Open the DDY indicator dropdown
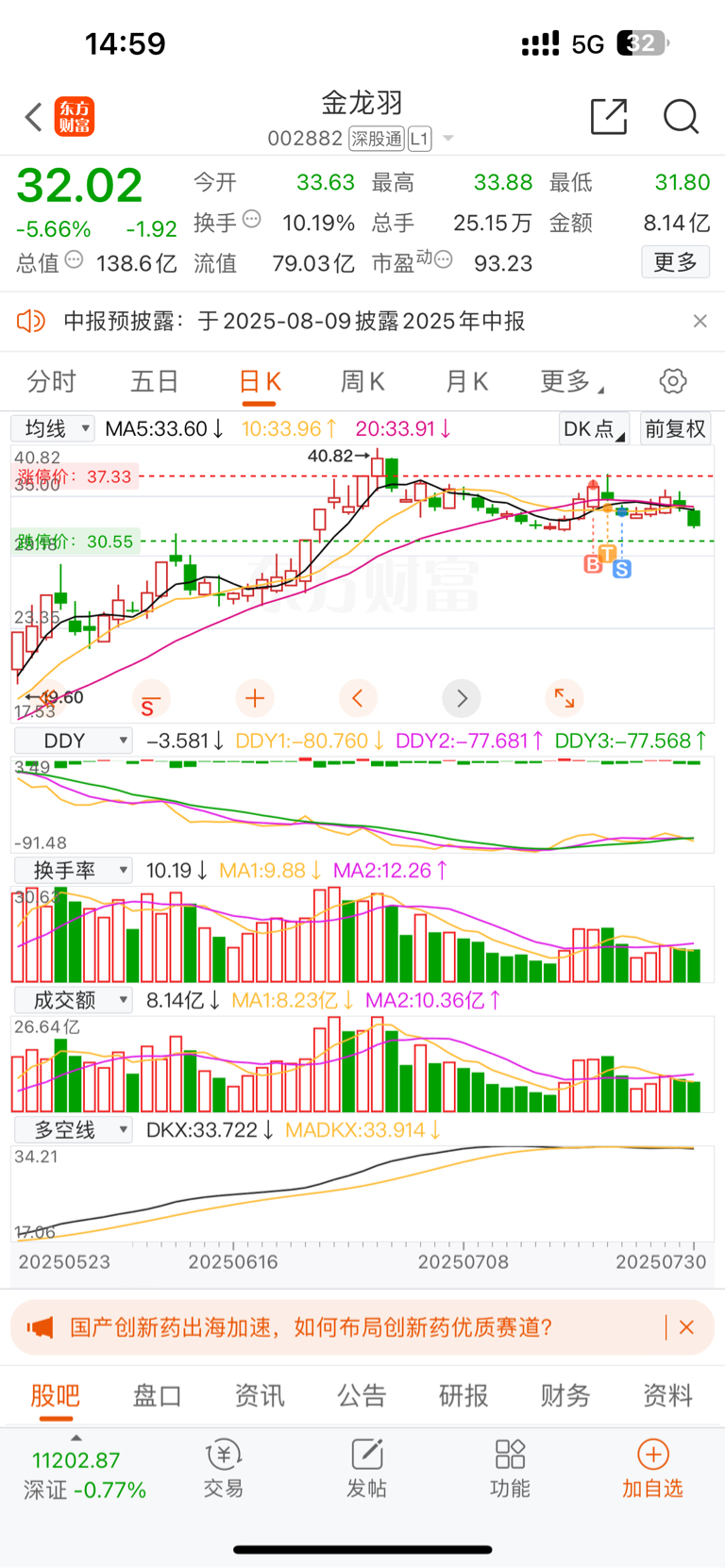725x1568 pixels. click(73, 741)
